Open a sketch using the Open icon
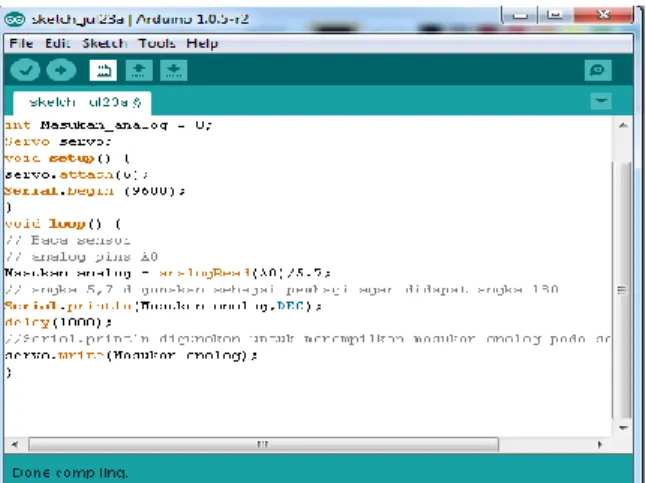 139,70
